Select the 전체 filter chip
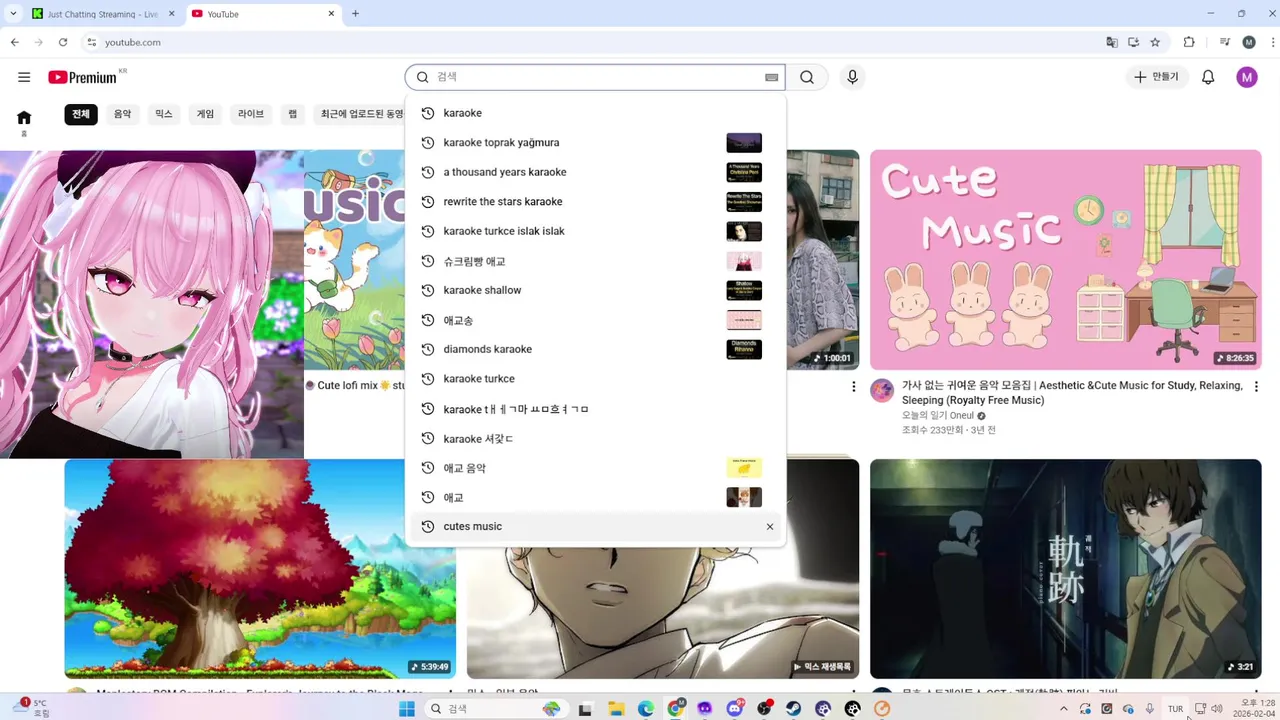 (81, 114)
